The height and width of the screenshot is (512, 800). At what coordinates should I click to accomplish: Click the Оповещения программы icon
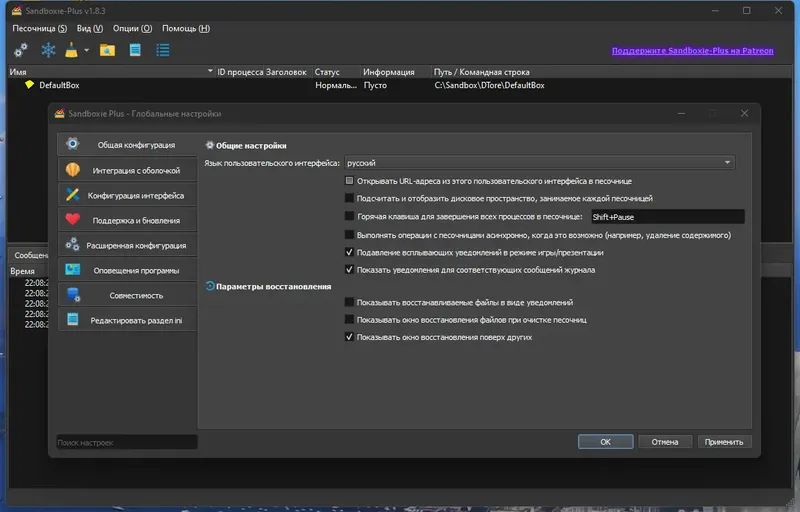pos(72,269)
